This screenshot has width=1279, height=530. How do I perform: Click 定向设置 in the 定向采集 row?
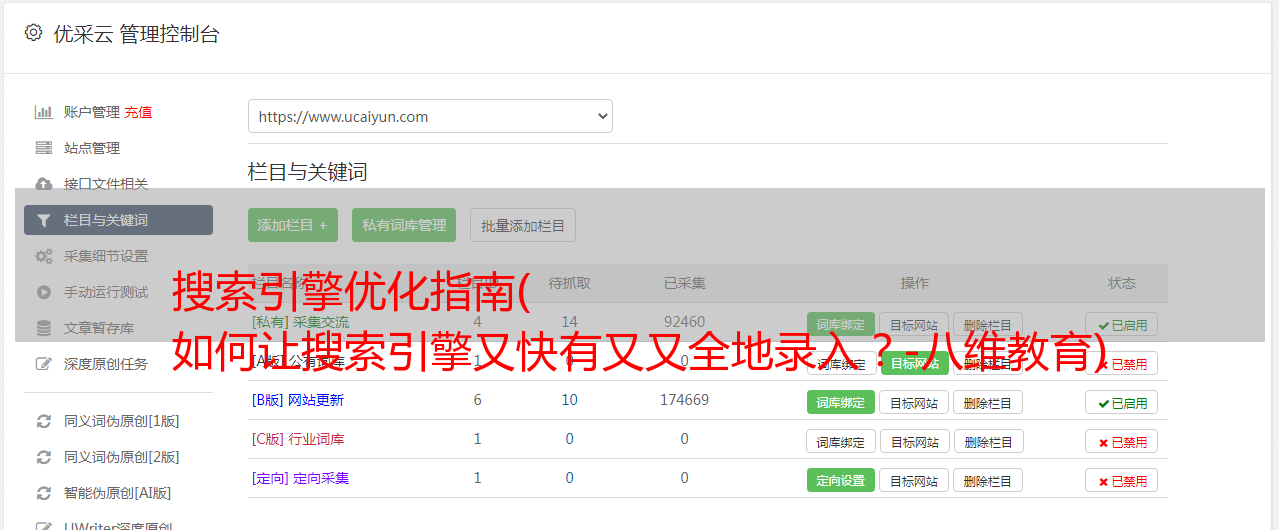841,480
